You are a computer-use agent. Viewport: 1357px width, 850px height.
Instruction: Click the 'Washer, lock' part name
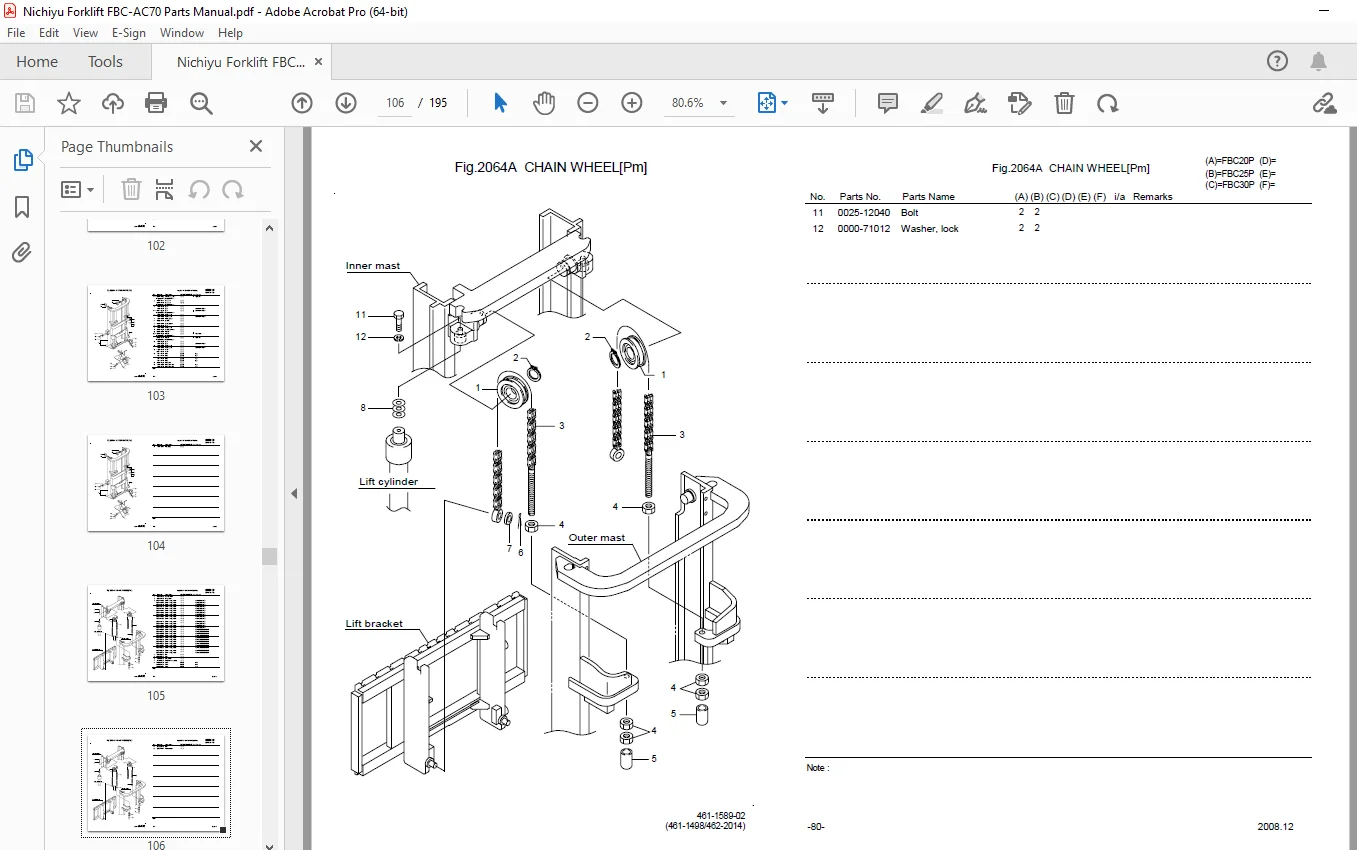pyautogui.click(x=930, y=229)
